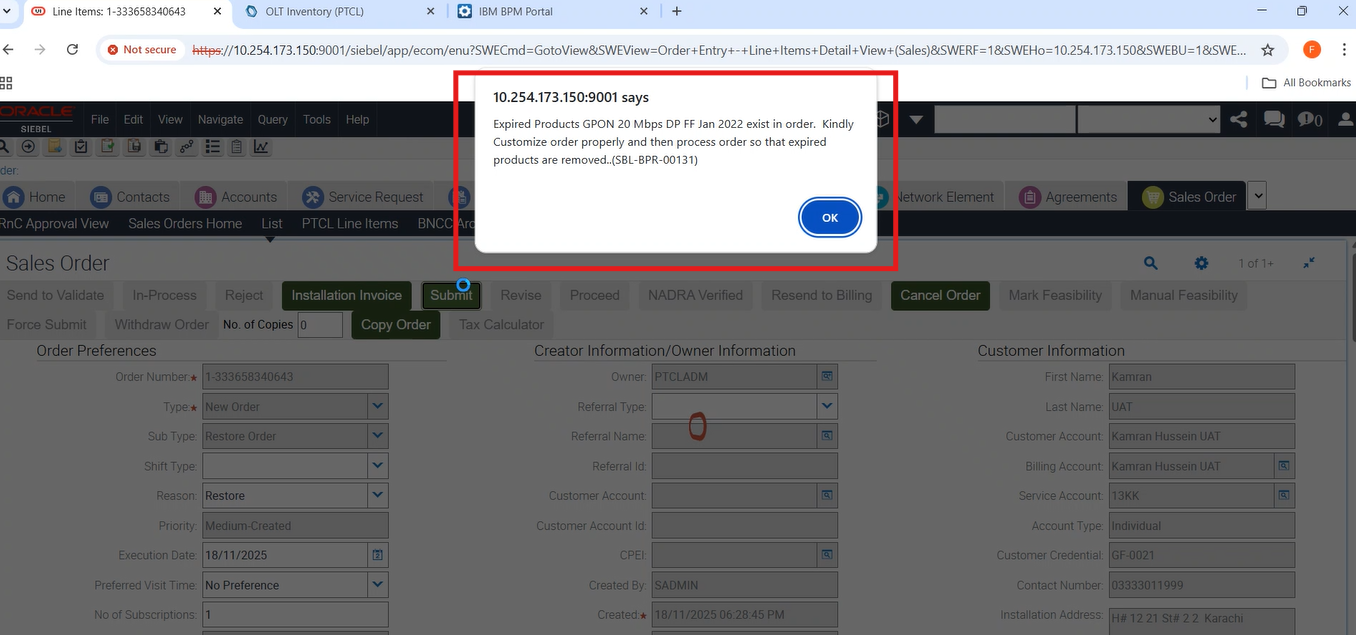This screenshot has height=635, width=1356.
Task: Click the Cancel Order button
Action: 940,295
